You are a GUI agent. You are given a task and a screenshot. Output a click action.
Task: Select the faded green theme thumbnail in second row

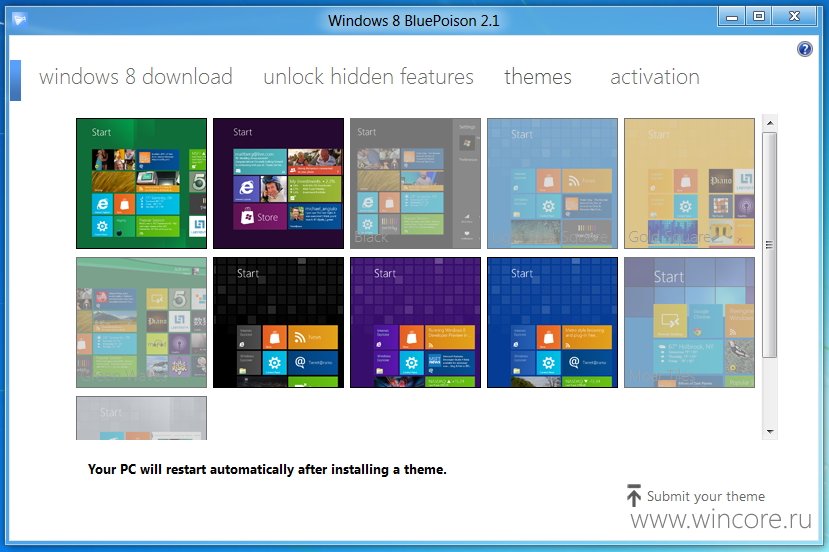click(141, 323)
